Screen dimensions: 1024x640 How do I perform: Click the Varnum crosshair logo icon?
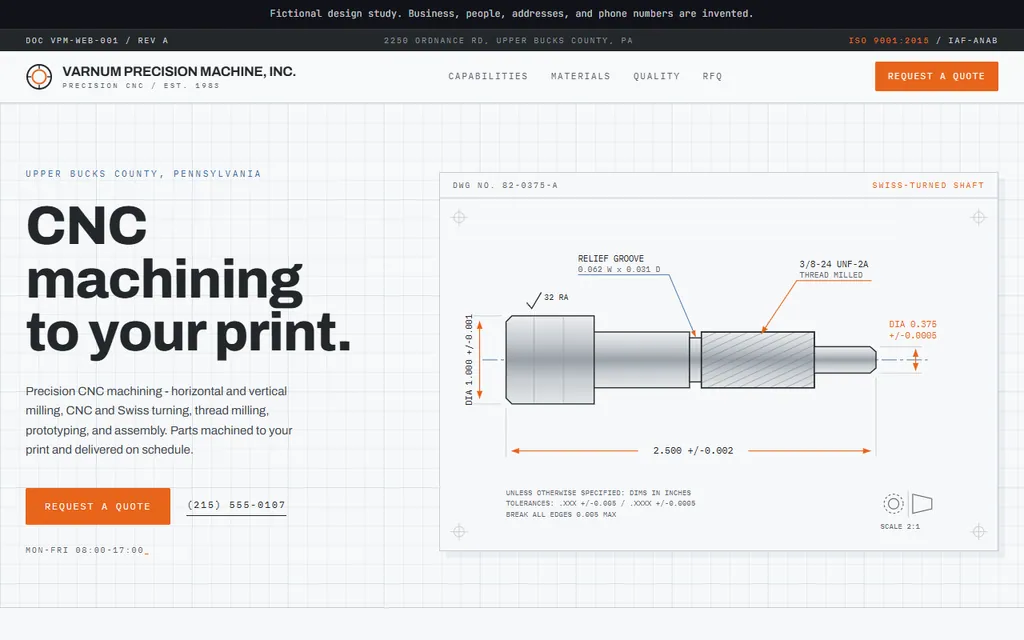tap(39, 76)
